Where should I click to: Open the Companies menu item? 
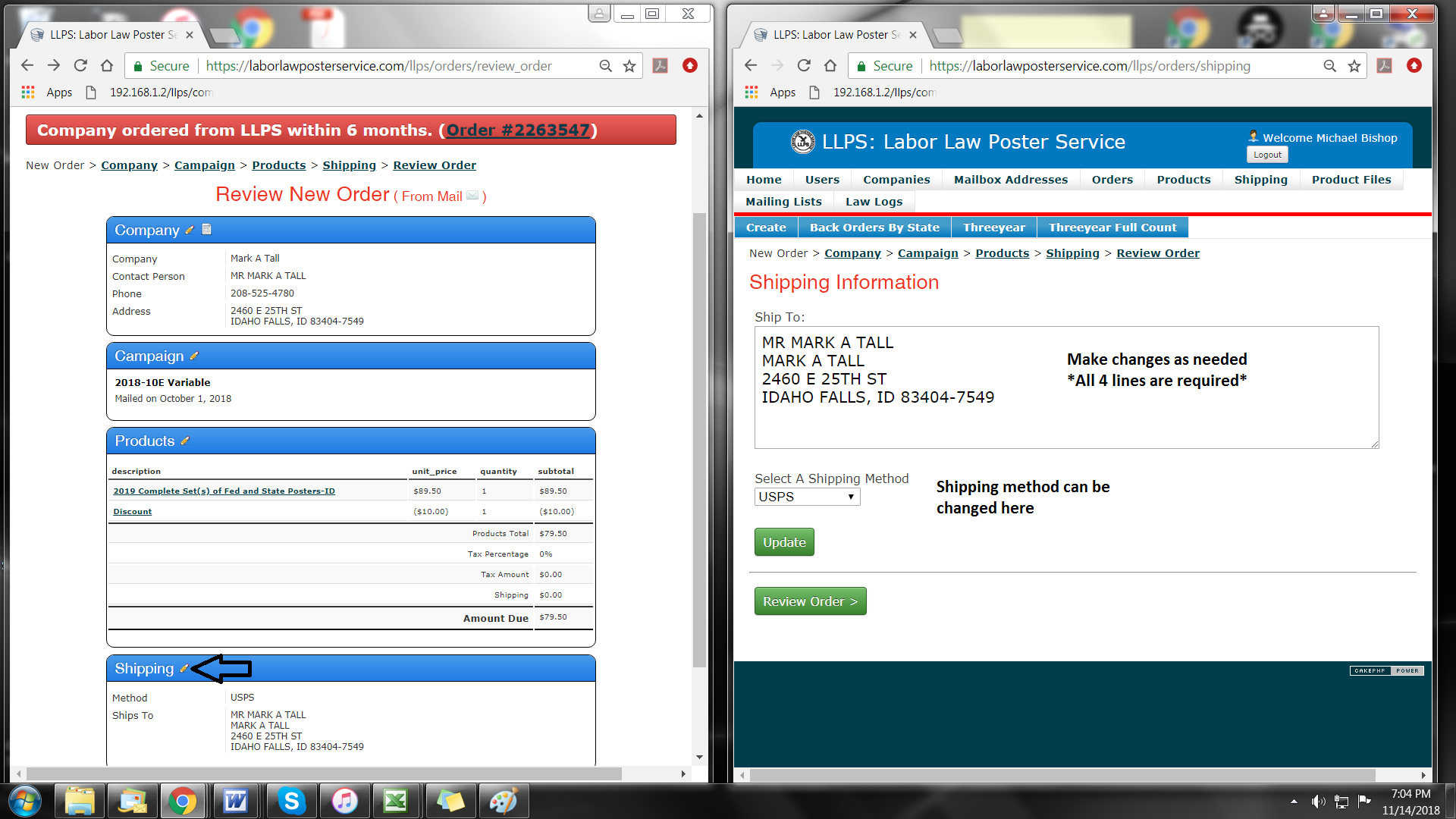pos(896,180)
